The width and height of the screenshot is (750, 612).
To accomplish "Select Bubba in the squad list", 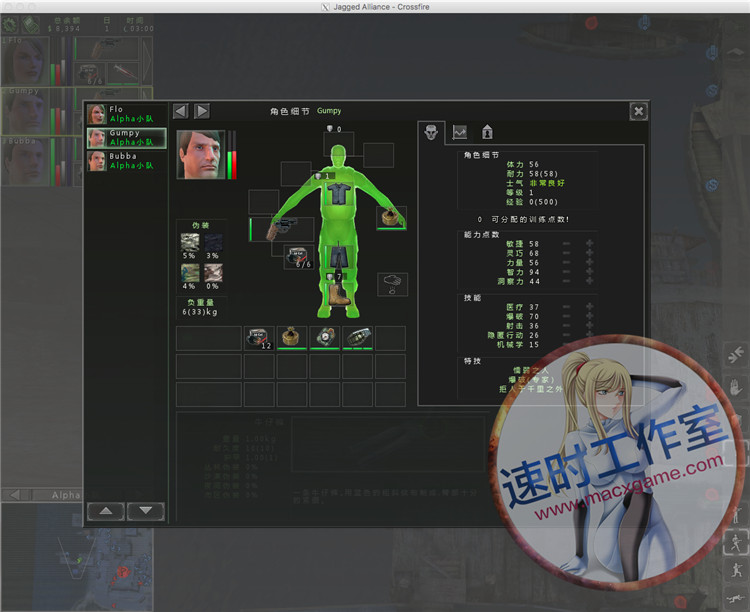I will coord(127,161).
